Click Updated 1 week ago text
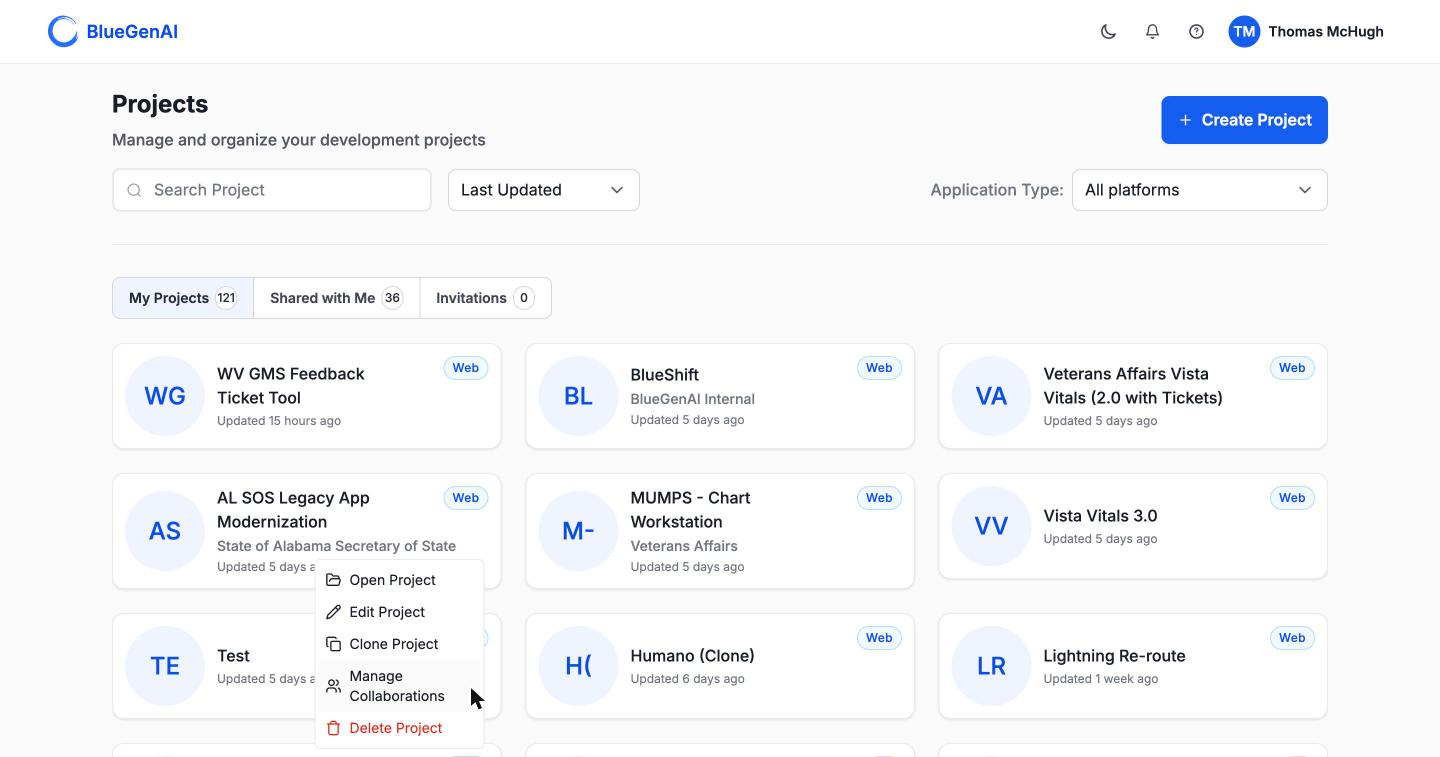Image resolution: width=1440 pixels, height=757 pixels. [x=1100, y=679]
